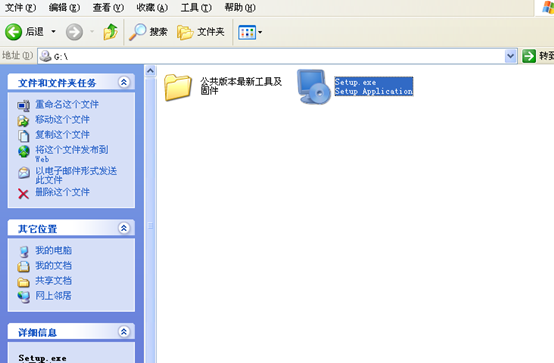554x363 pixels.
Task: Click the Rename this file link
Action: coord(67,104)
